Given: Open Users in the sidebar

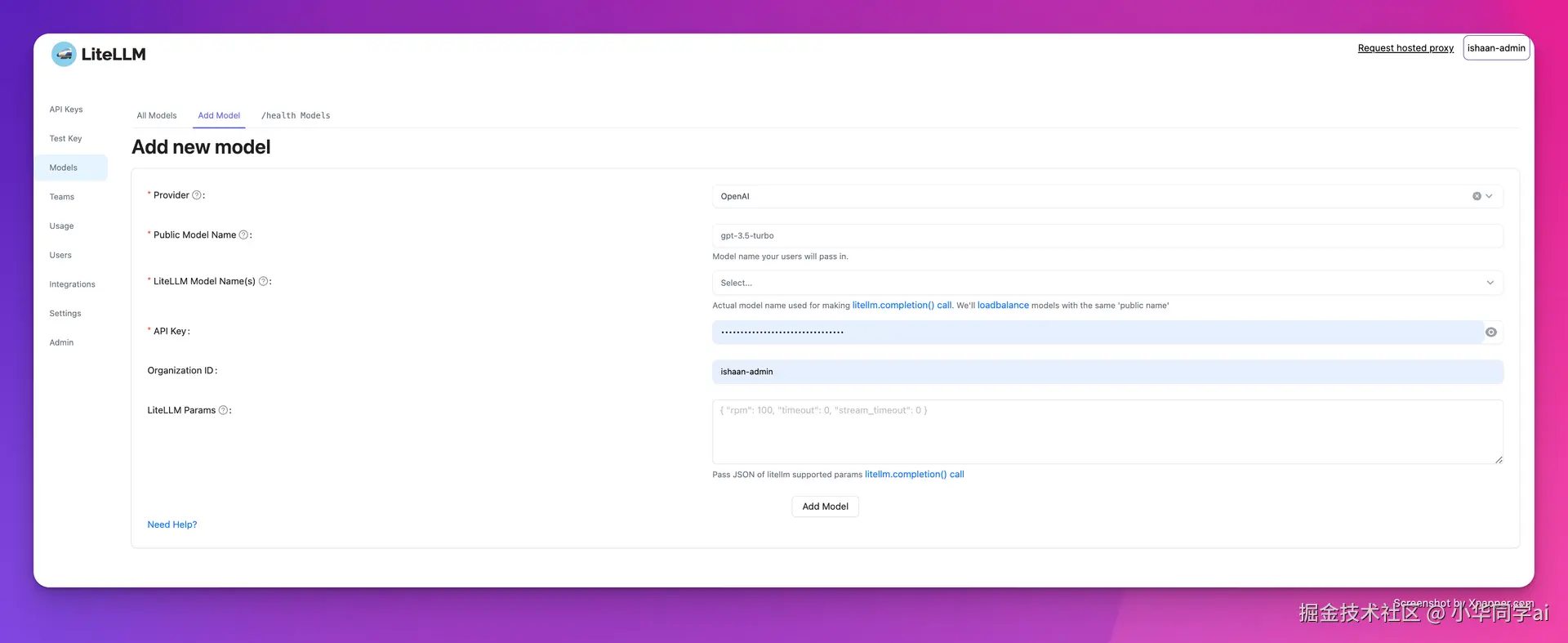Looking at the screenshot, I should (60, 256).
